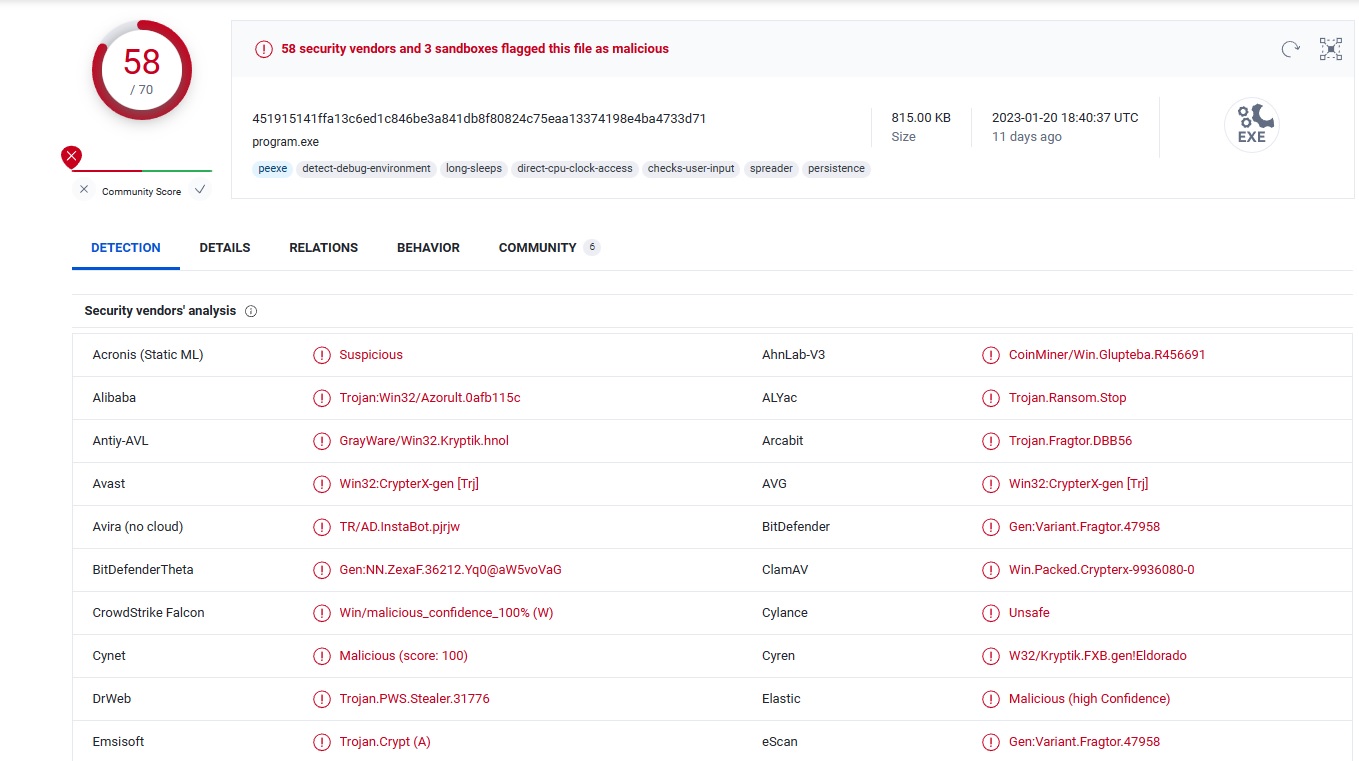
Task: Click the Trojan.Fragtor.DBB56 detection
Action: [1070, 441]
